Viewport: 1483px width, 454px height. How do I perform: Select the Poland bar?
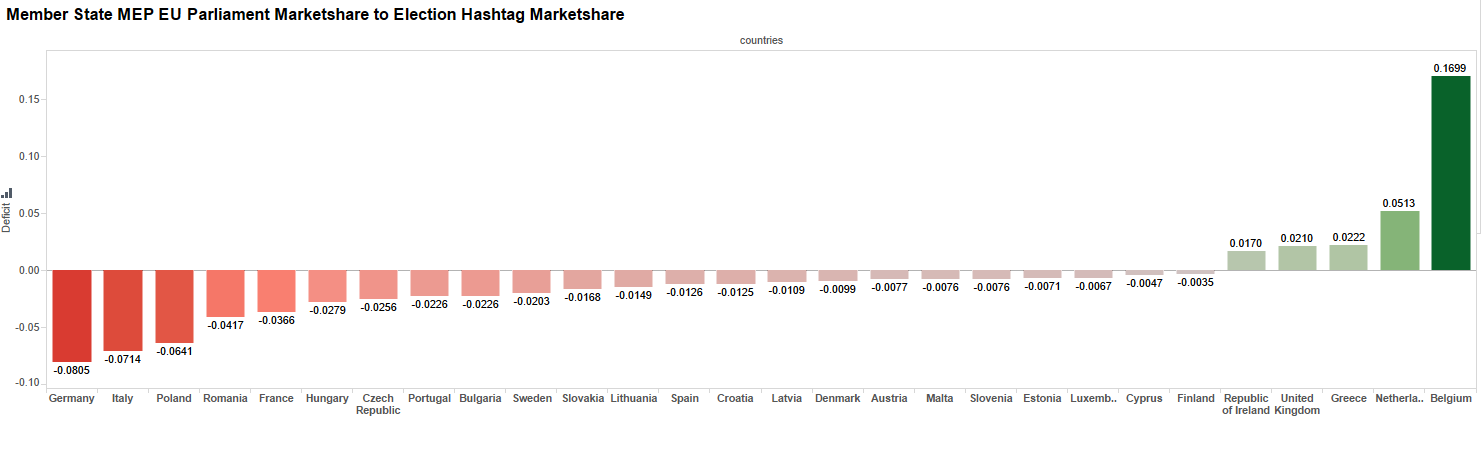[x=174, y=306]
